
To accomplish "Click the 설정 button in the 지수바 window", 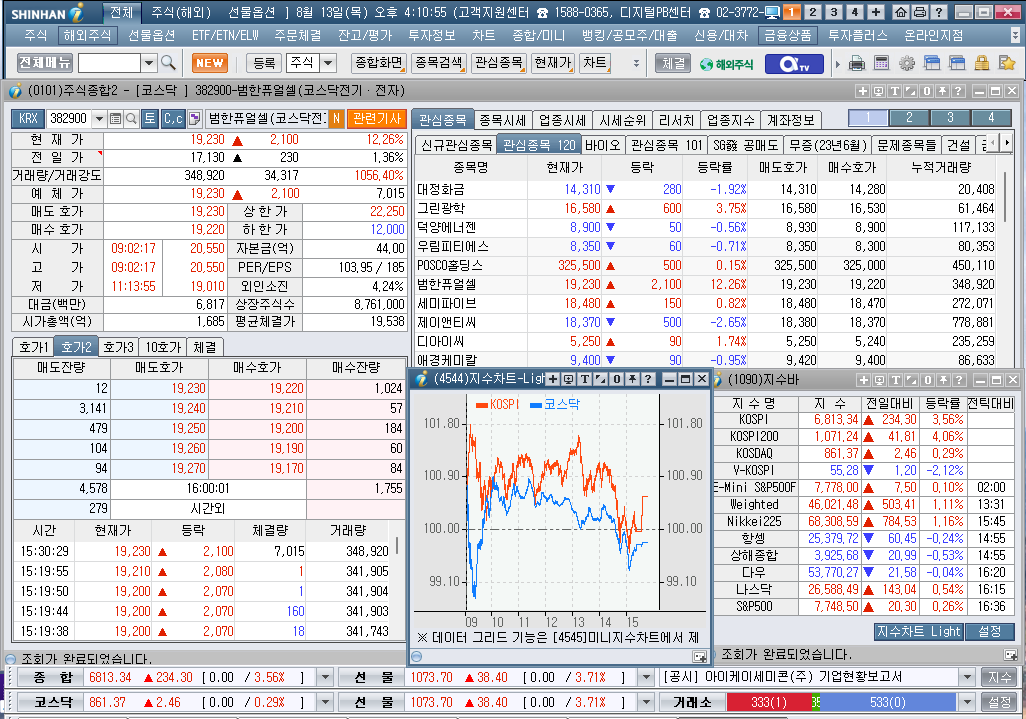I will (989, 632).
